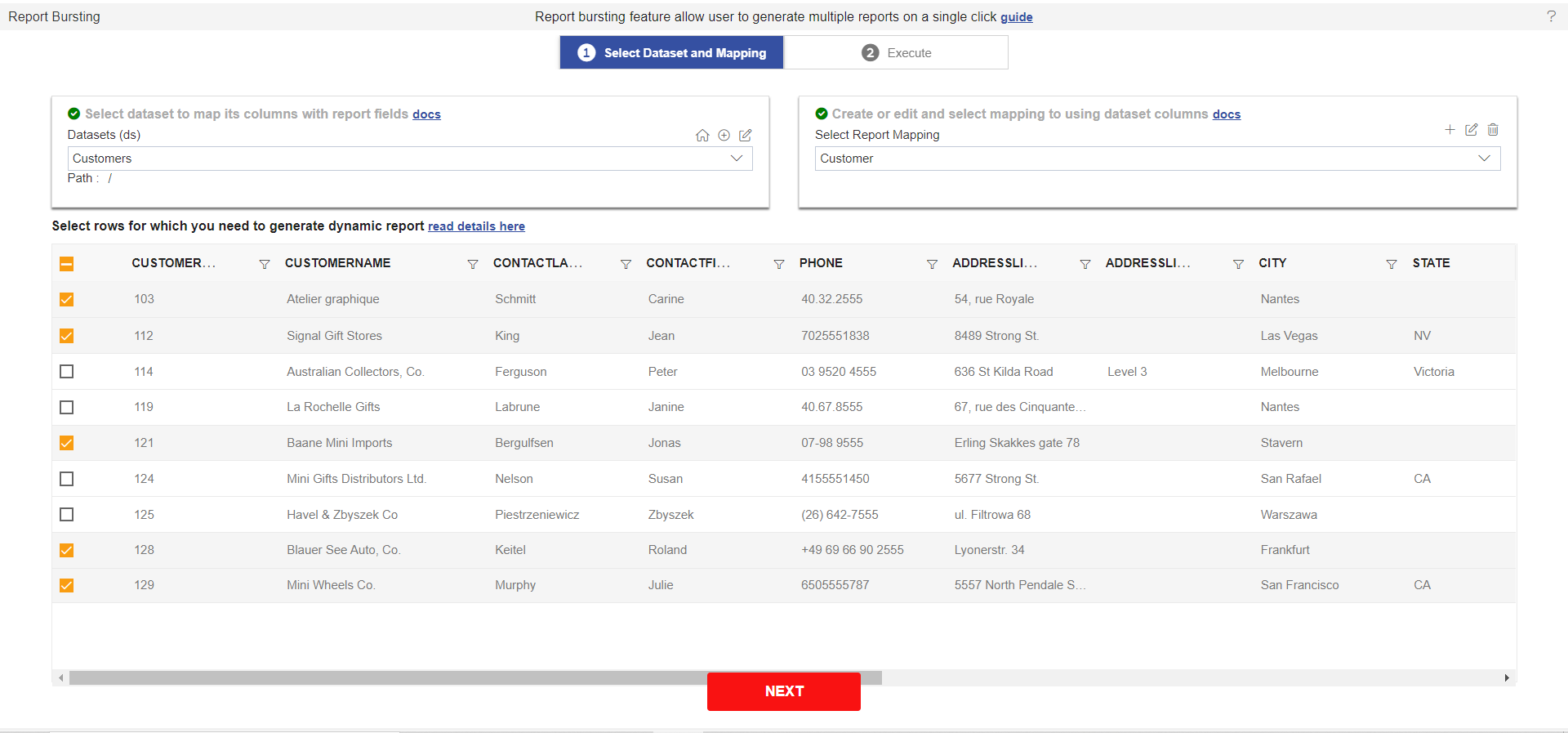Screen dimensions: 1568x733
Task: Click the Report Bursting title
Action: (x=54, y=16)
